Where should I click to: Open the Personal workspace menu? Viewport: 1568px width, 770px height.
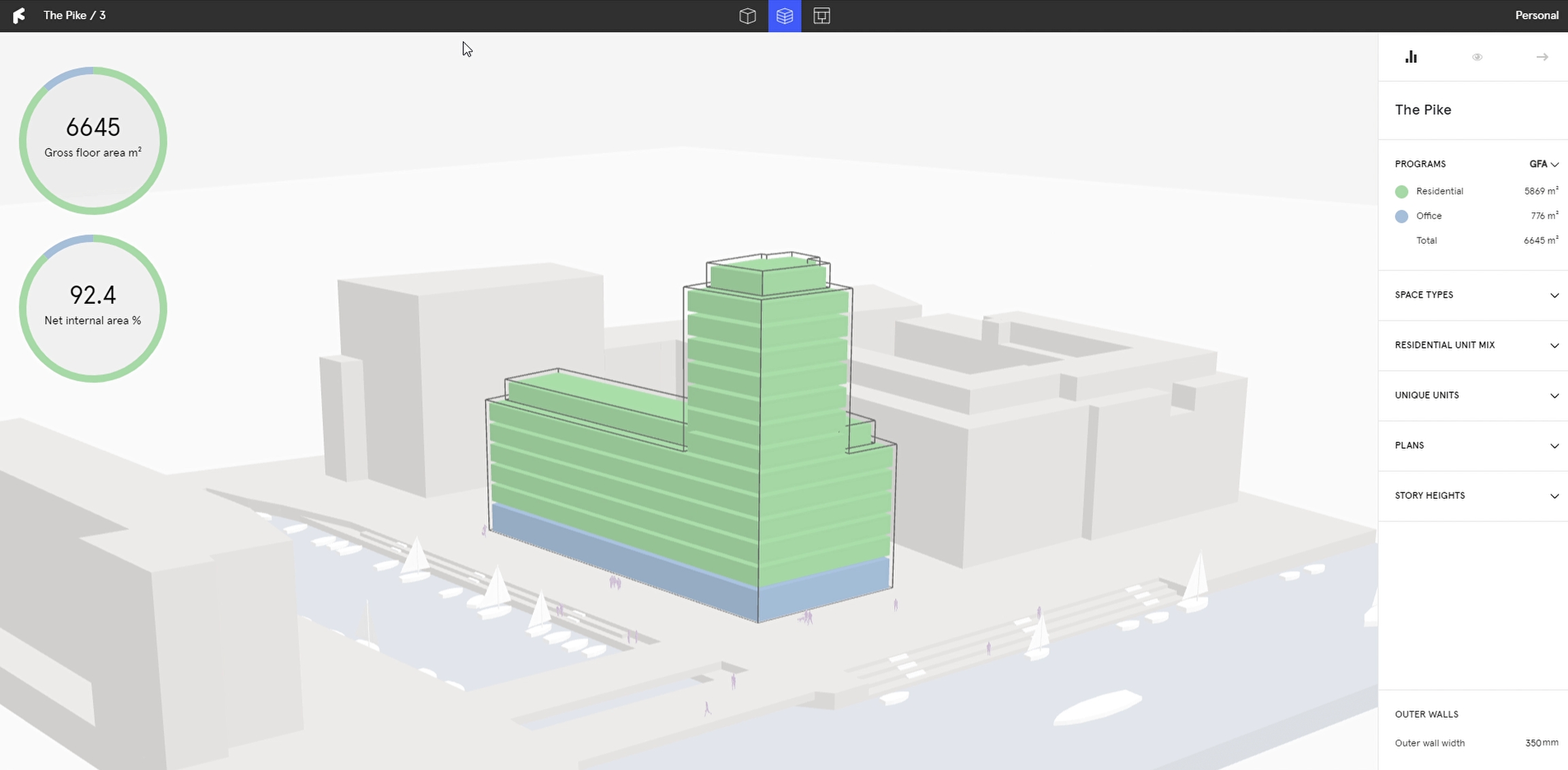point(1536,16)
